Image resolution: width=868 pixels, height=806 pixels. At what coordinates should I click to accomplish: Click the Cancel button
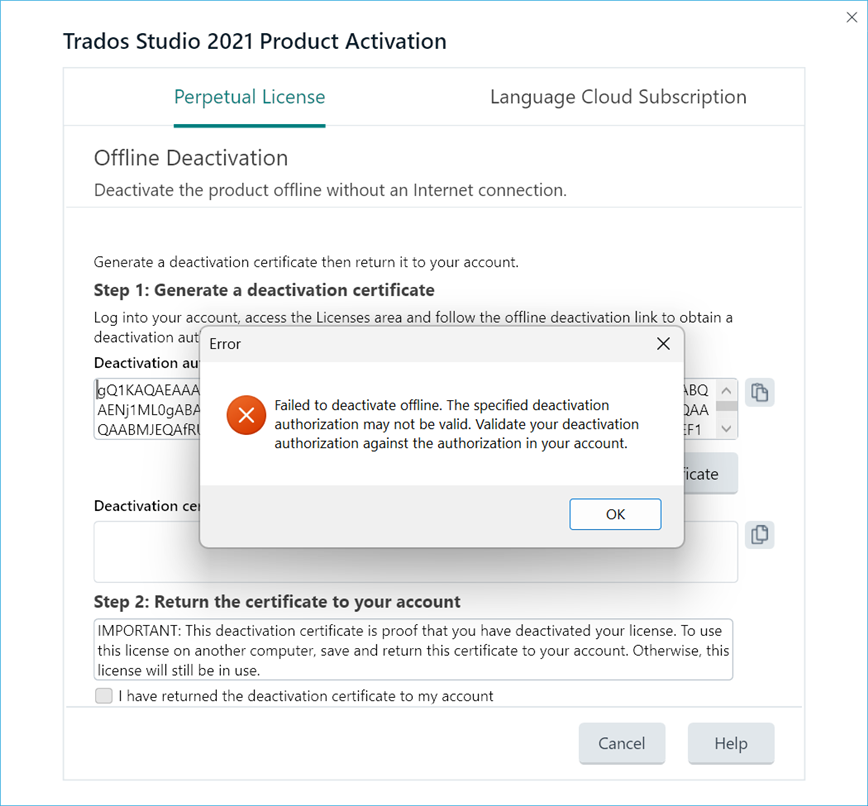click(x=622, y=743)
